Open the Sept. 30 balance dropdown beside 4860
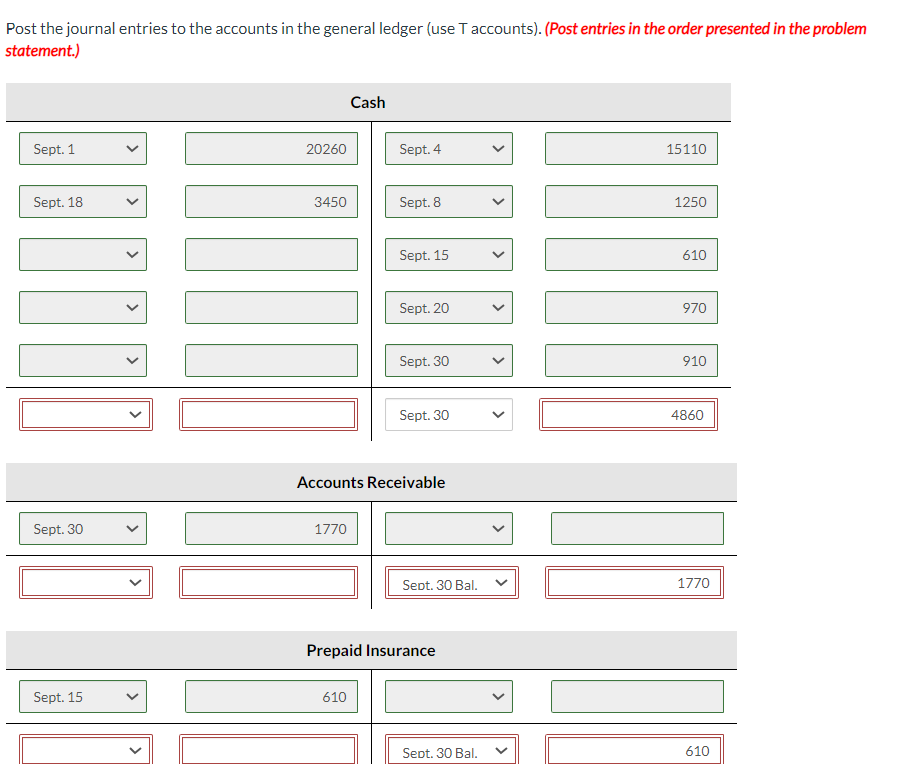The image size is (902, 764). point(449,415)
